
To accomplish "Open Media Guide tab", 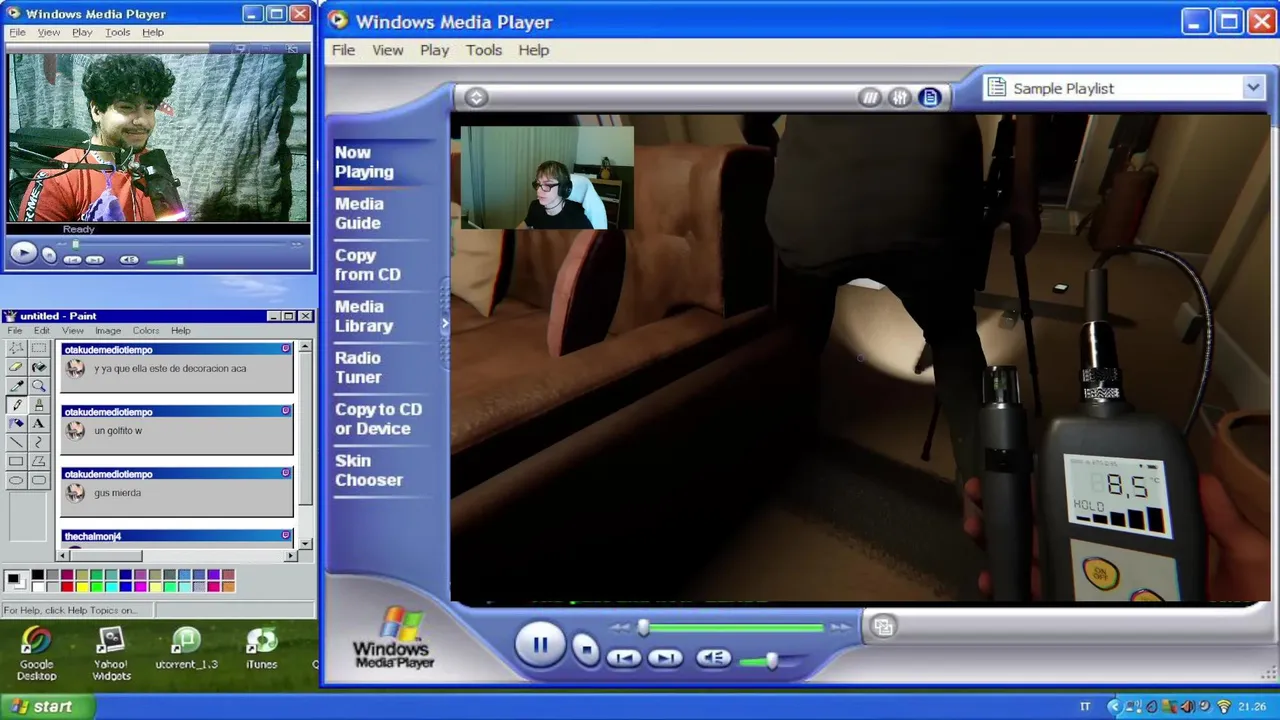I will [359, 213].
